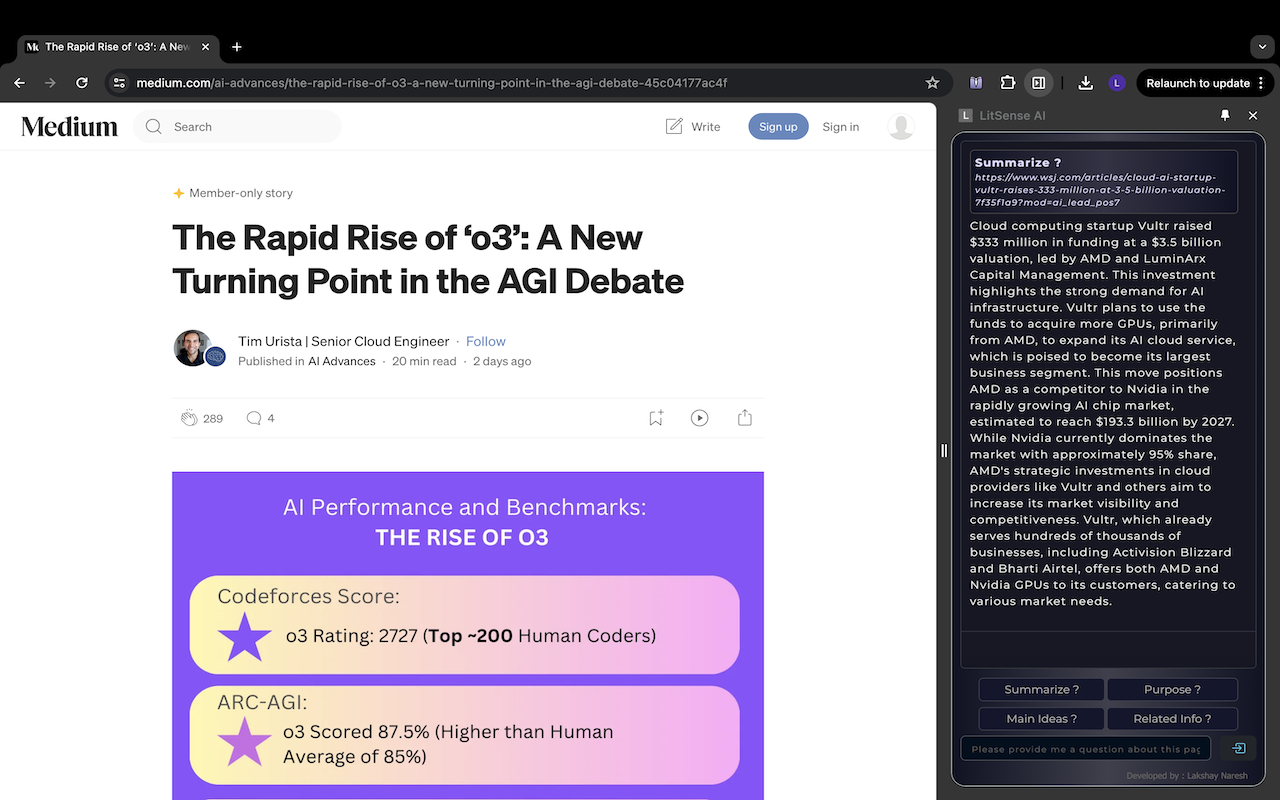This screenshot has width=1280, height=800.
Task: Open the Medium user avatar menu
Action: point(901,127)
